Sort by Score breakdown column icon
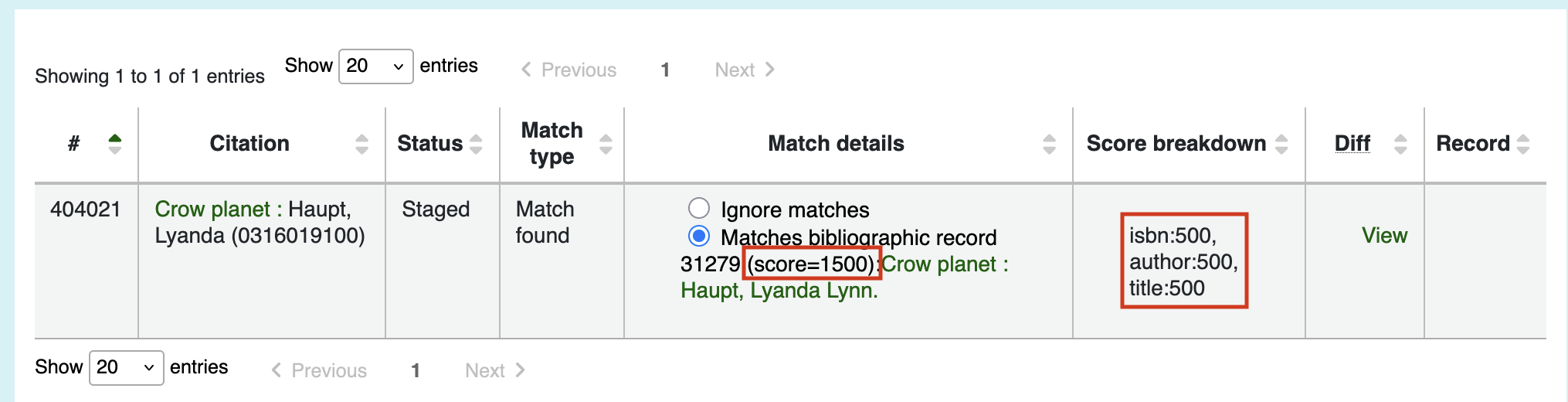Screen dimensions: 1568x402 [1281, 144]
